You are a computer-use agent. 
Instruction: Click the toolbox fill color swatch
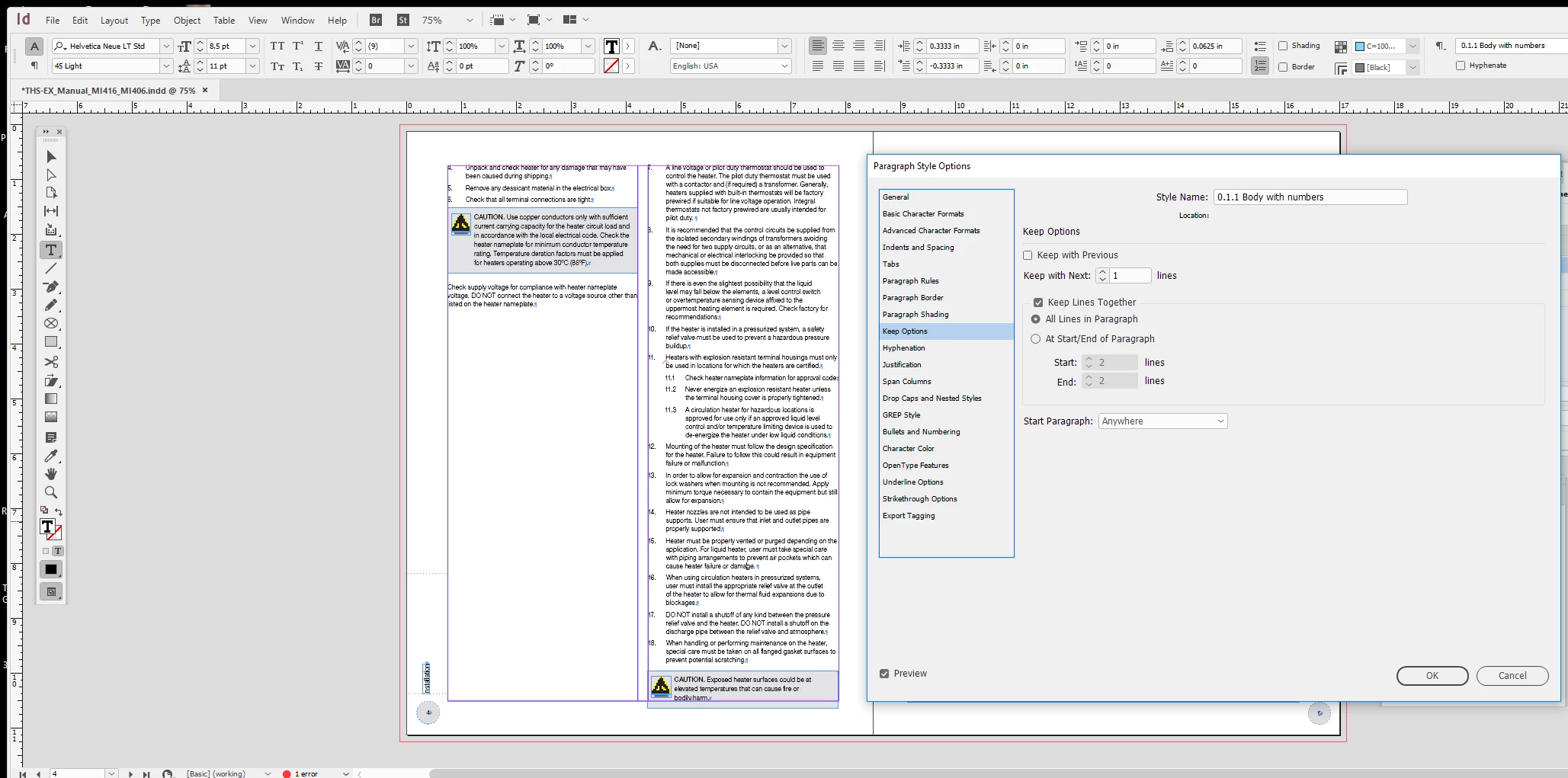coord(46,526)
